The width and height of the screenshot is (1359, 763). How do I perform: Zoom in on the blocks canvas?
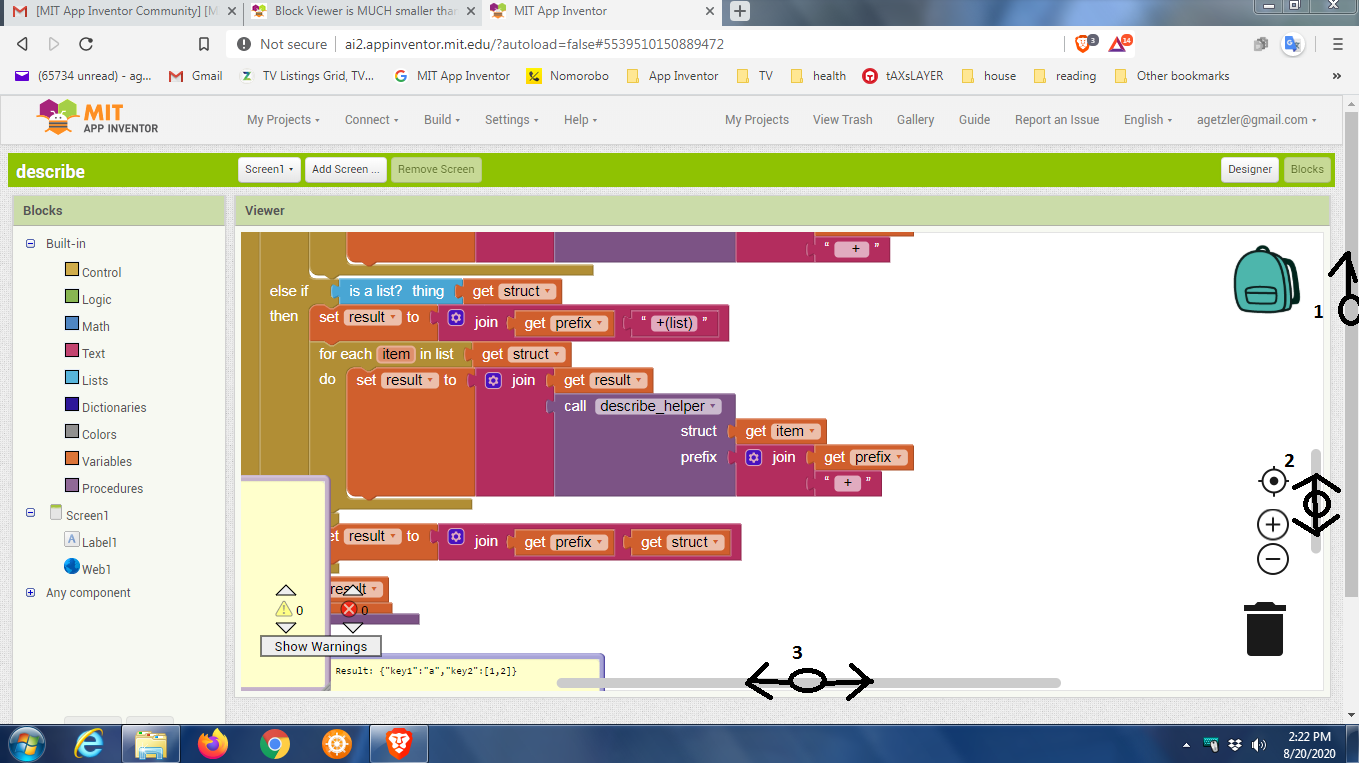click(1272, 524)
